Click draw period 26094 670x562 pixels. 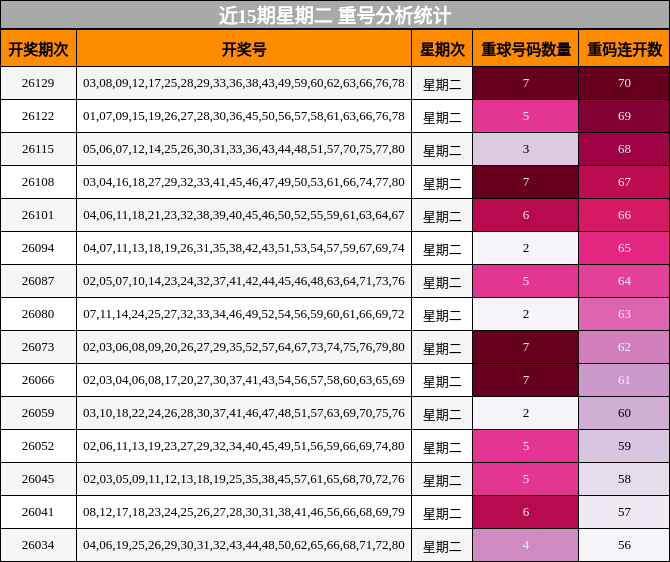click(x=38, y=248)
